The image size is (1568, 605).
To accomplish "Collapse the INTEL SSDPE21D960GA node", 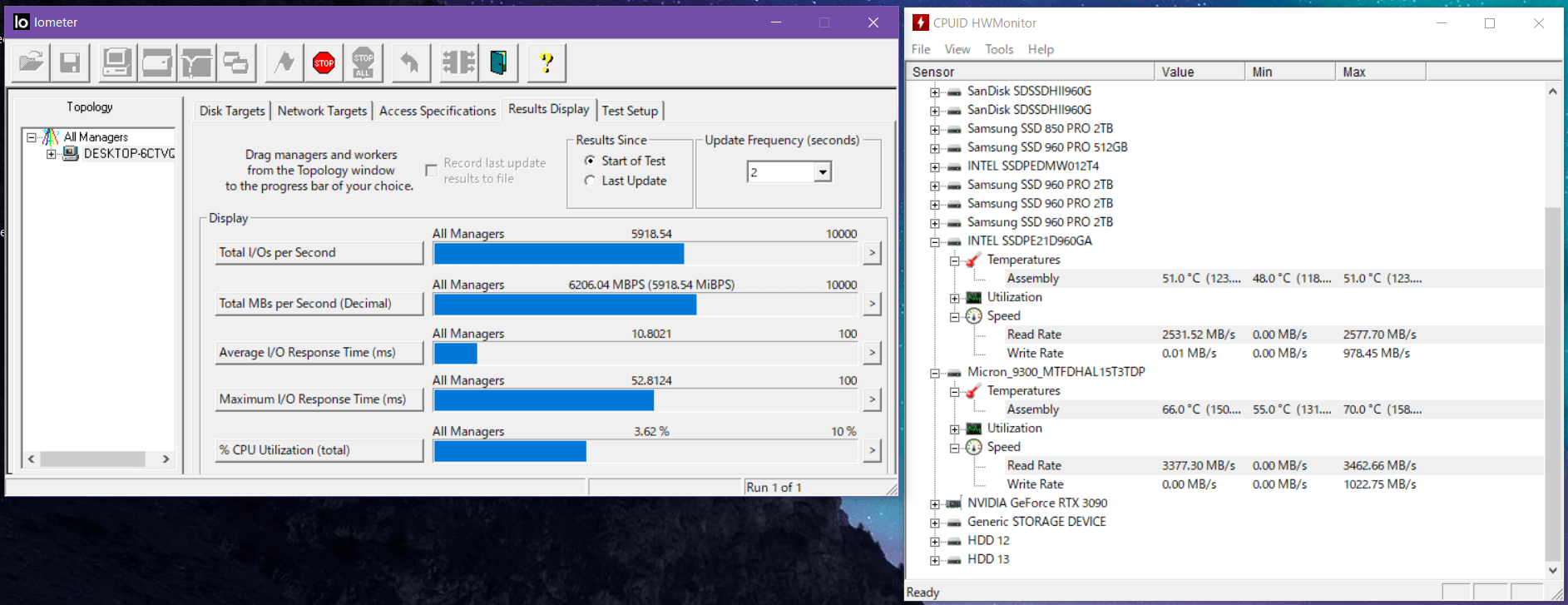I will pos(935,242).
